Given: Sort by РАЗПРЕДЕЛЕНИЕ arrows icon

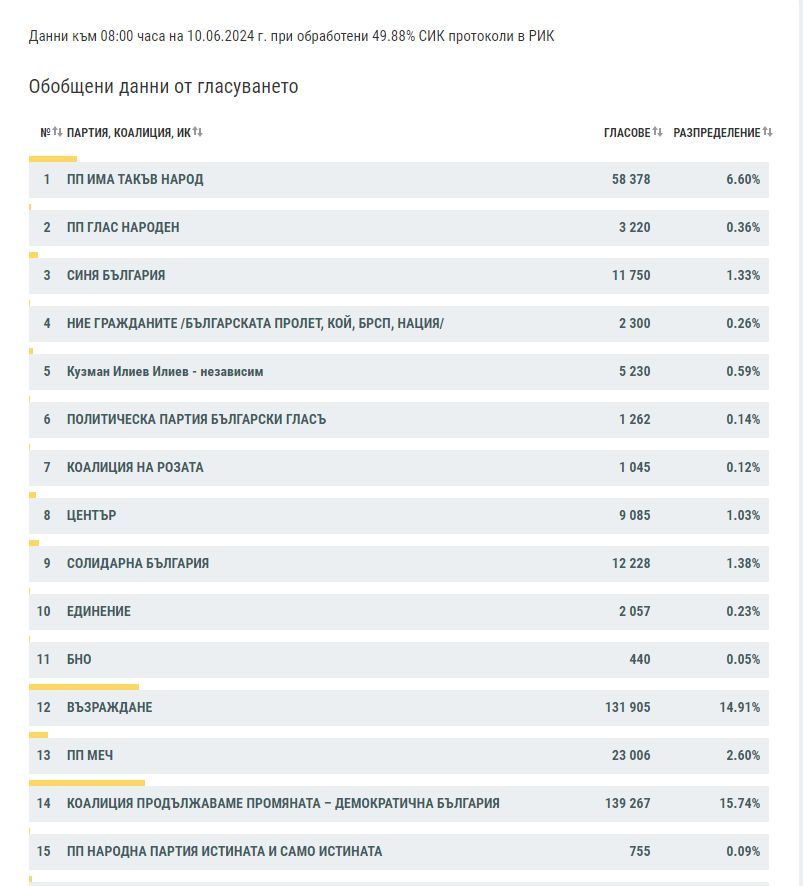Looking at the screenshot, I should [767, 132].
